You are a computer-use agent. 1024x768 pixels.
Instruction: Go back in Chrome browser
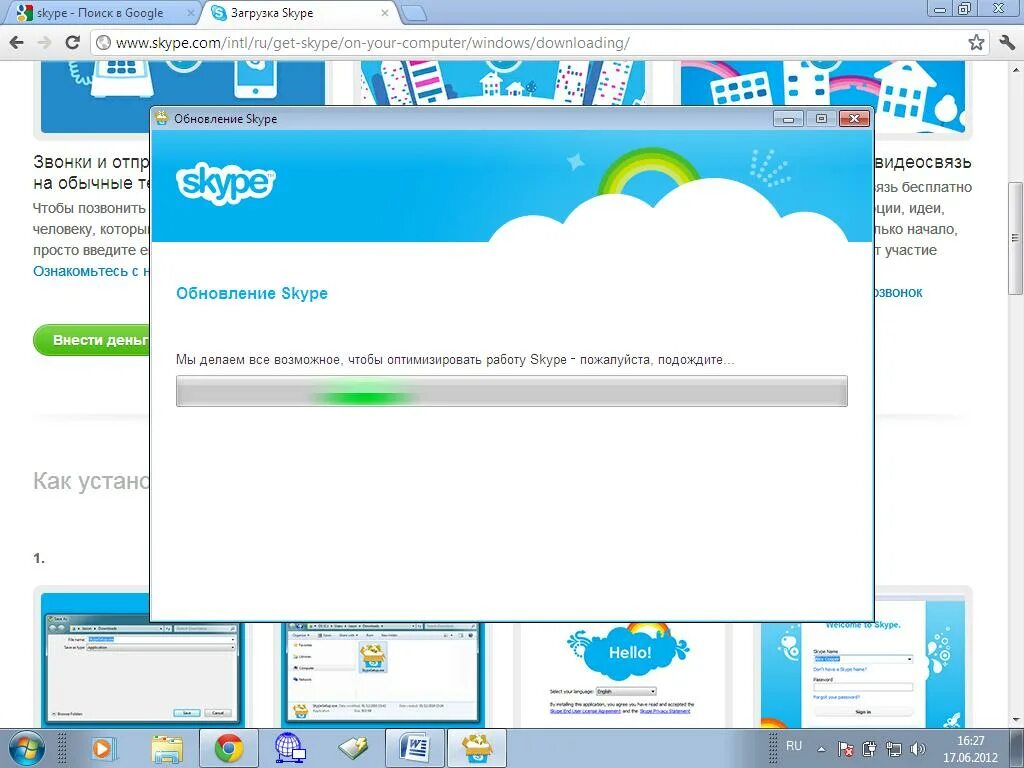tap(16, 43)
